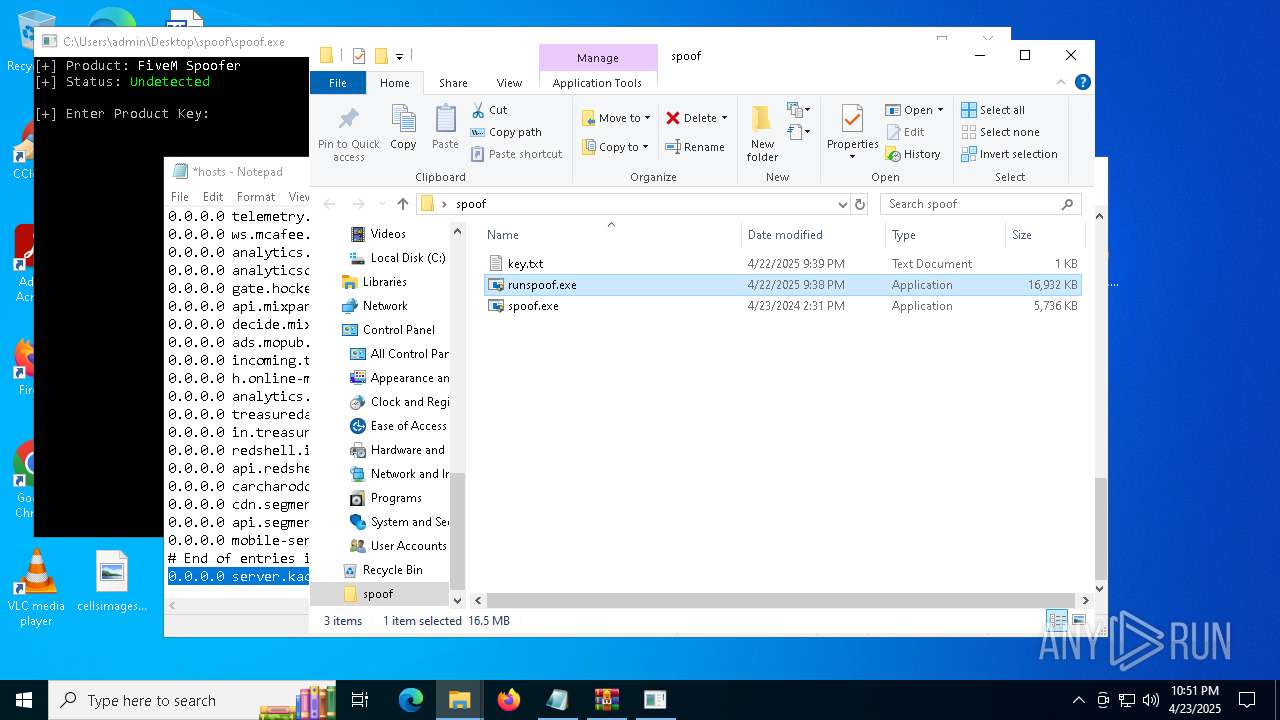This screenshot has height=720, width=1280.
Task: Open the Move to dropdown
Action: pos(616,118)
